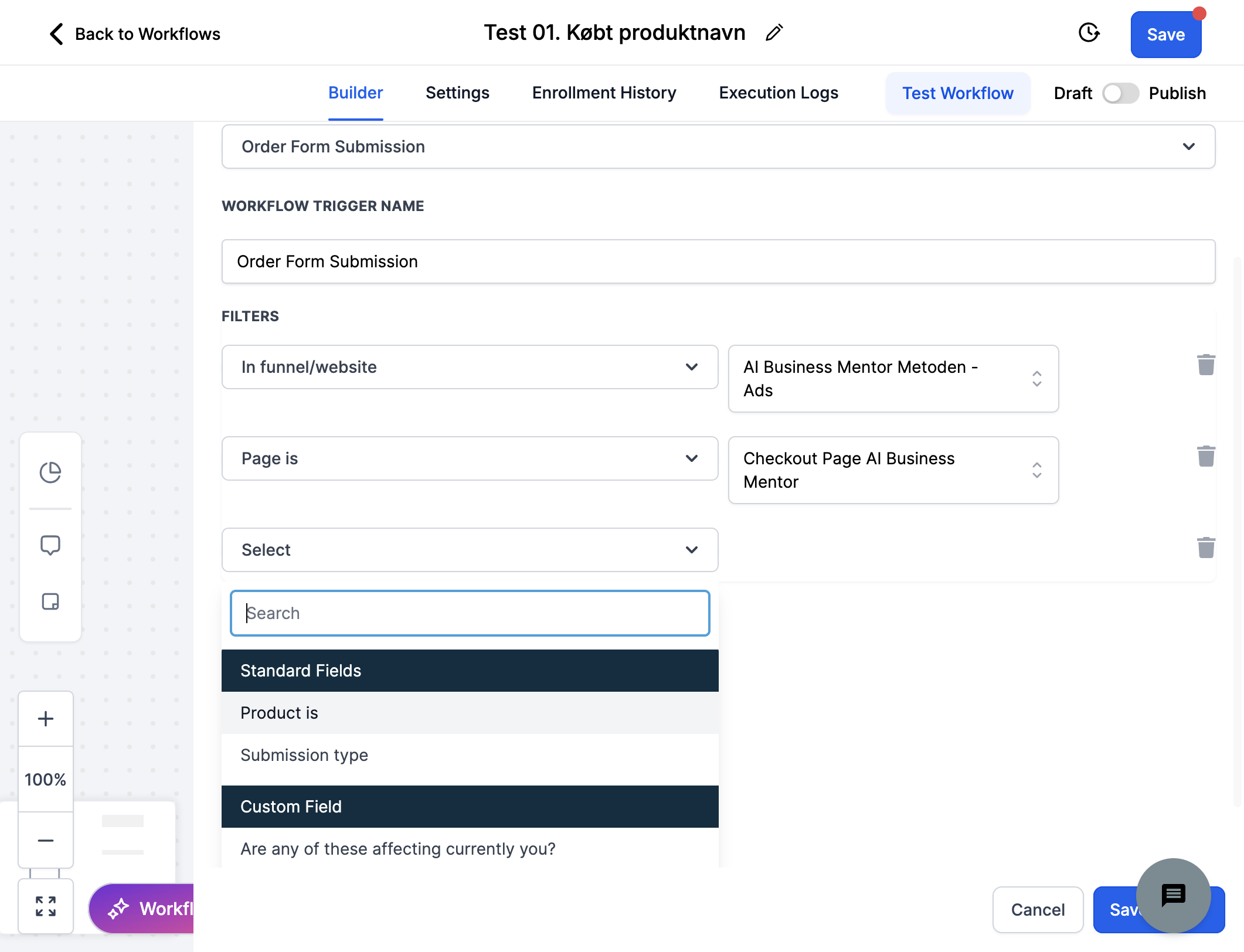Collapse the Select filter dropdown
Viewport: 1244px width, 952px height.
click(x=470, y=550)
